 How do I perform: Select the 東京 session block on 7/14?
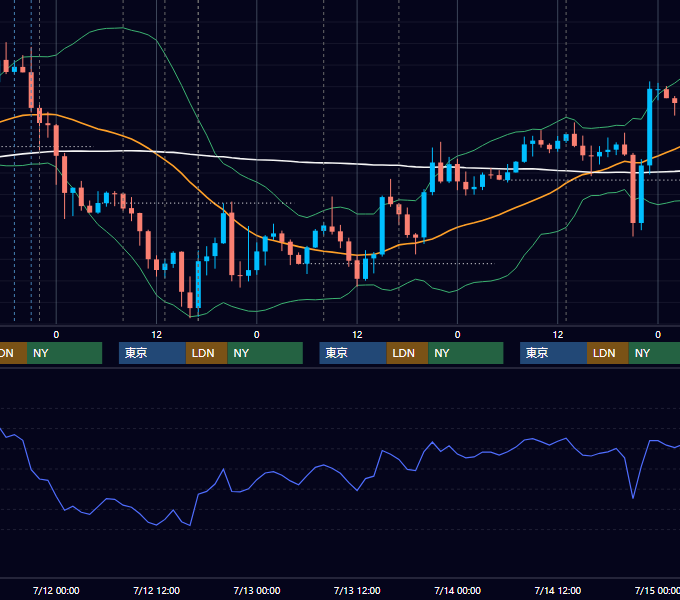(x=553, y=353)
